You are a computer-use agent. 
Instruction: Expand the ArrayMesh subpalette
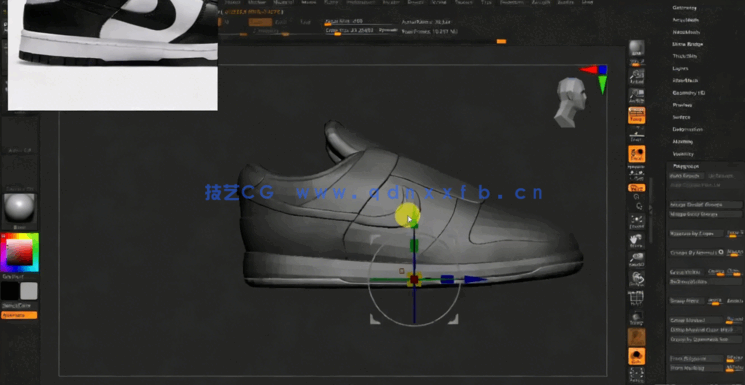coord(686,20)
